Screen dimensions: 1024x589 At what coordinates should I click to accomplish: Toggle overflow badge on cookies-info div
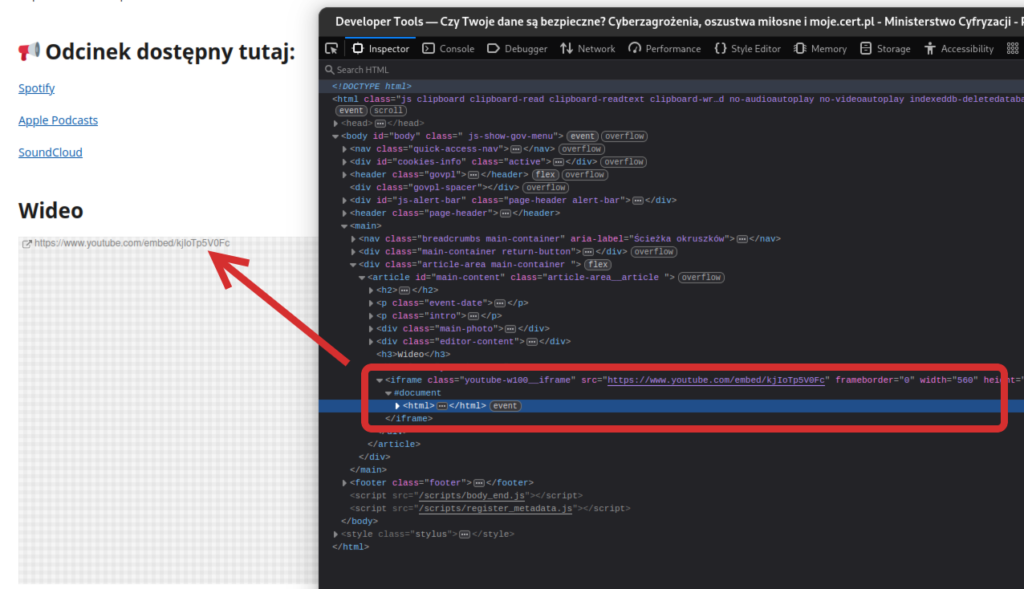tap(623, 161)
